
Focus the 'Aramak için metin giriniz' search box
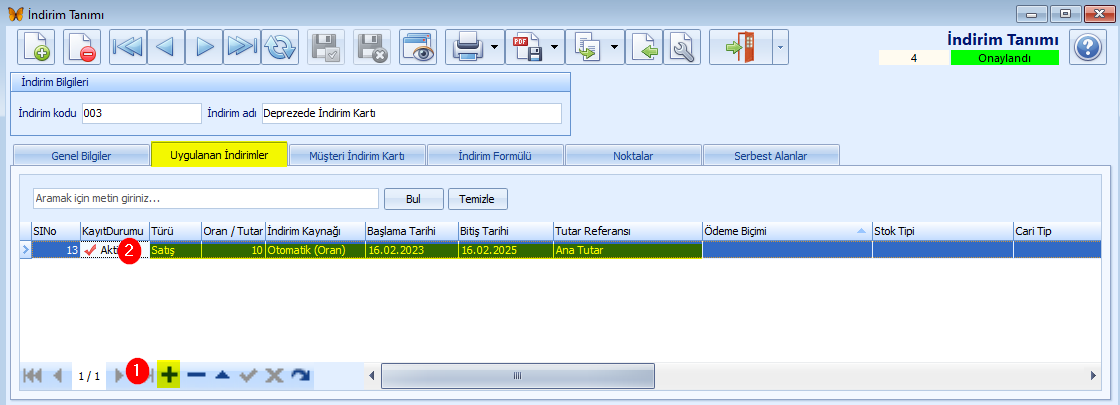tap(206, 199)
